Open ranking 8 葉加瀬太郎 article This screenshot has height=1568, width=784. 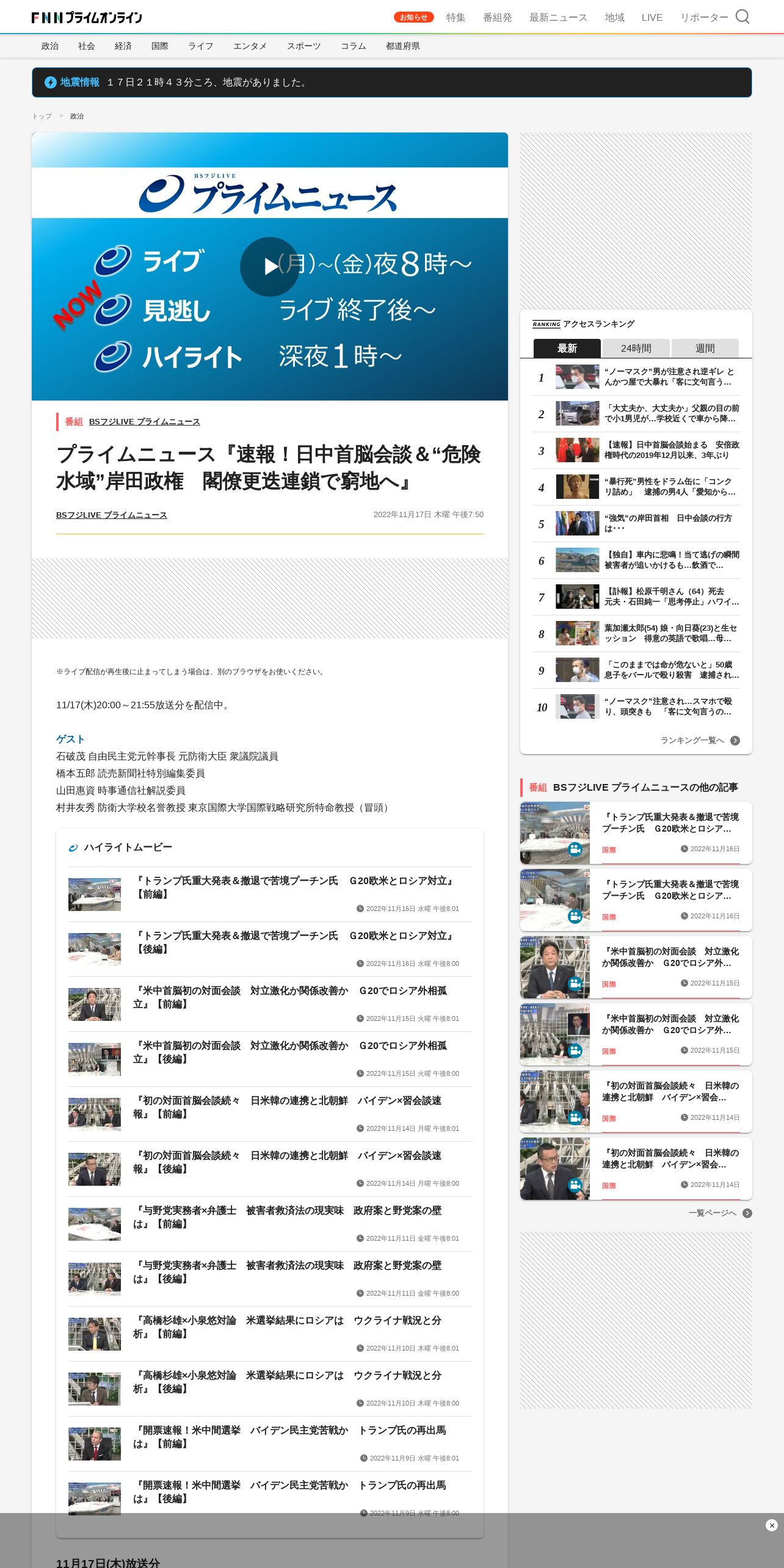(x=636, y=633)
